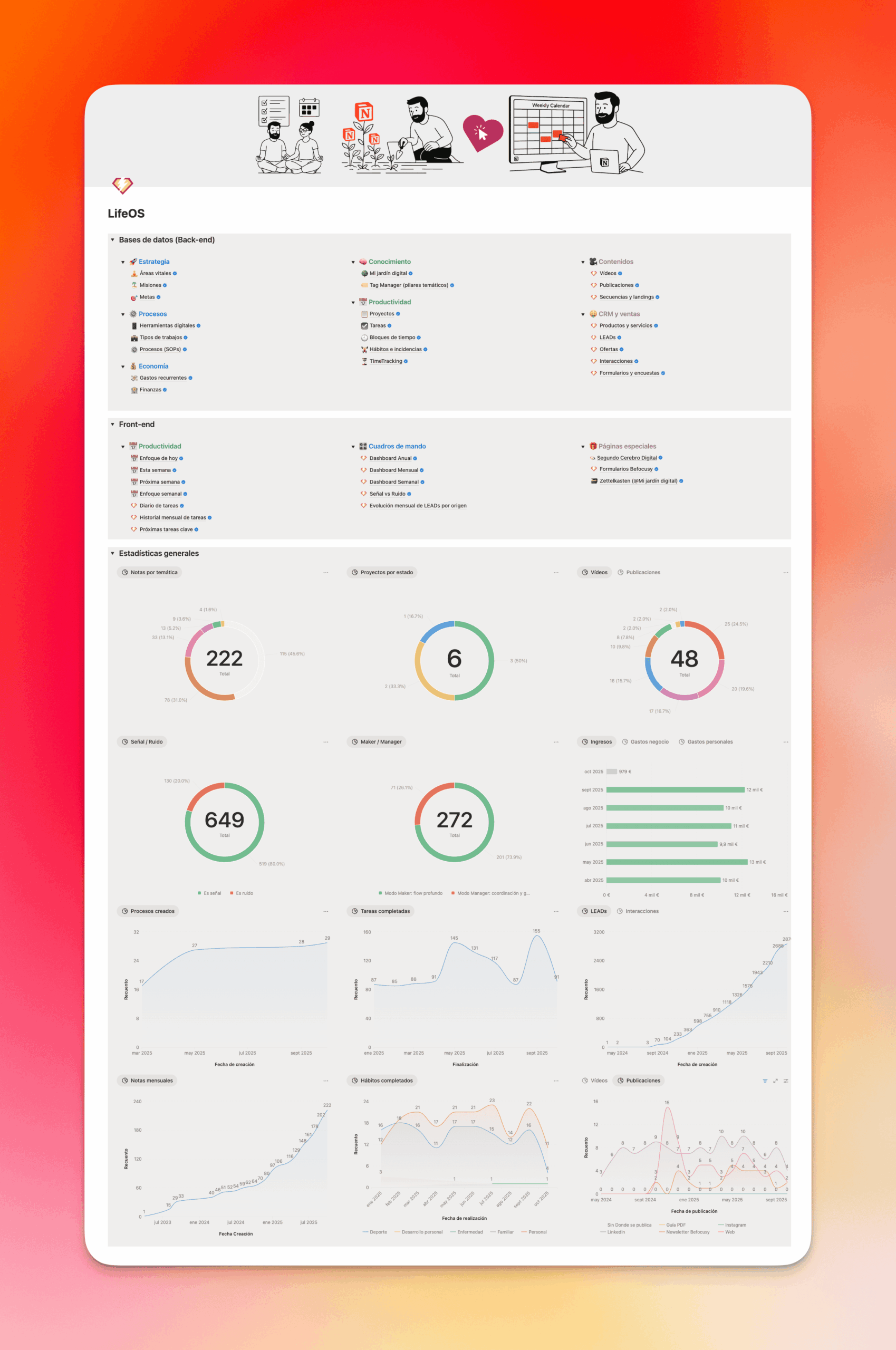Open the 'Enfoque de hoy' page
The image size is (896, 1350).
[x=158, y=458]
